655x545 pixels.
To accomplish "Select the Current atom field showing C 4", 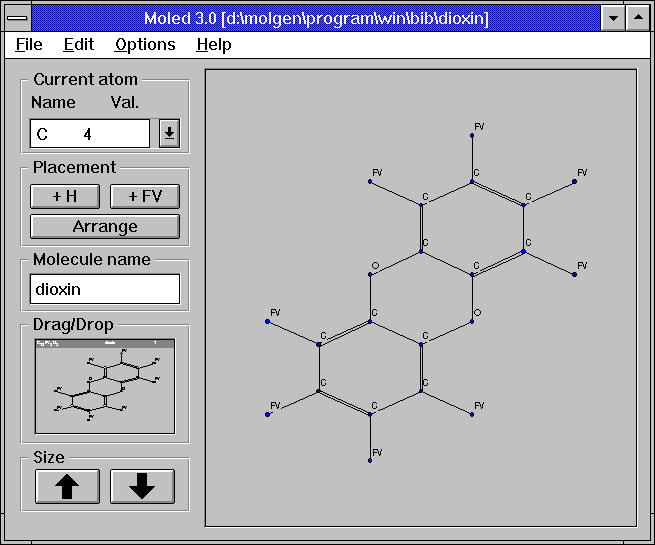I will (90, 134).
